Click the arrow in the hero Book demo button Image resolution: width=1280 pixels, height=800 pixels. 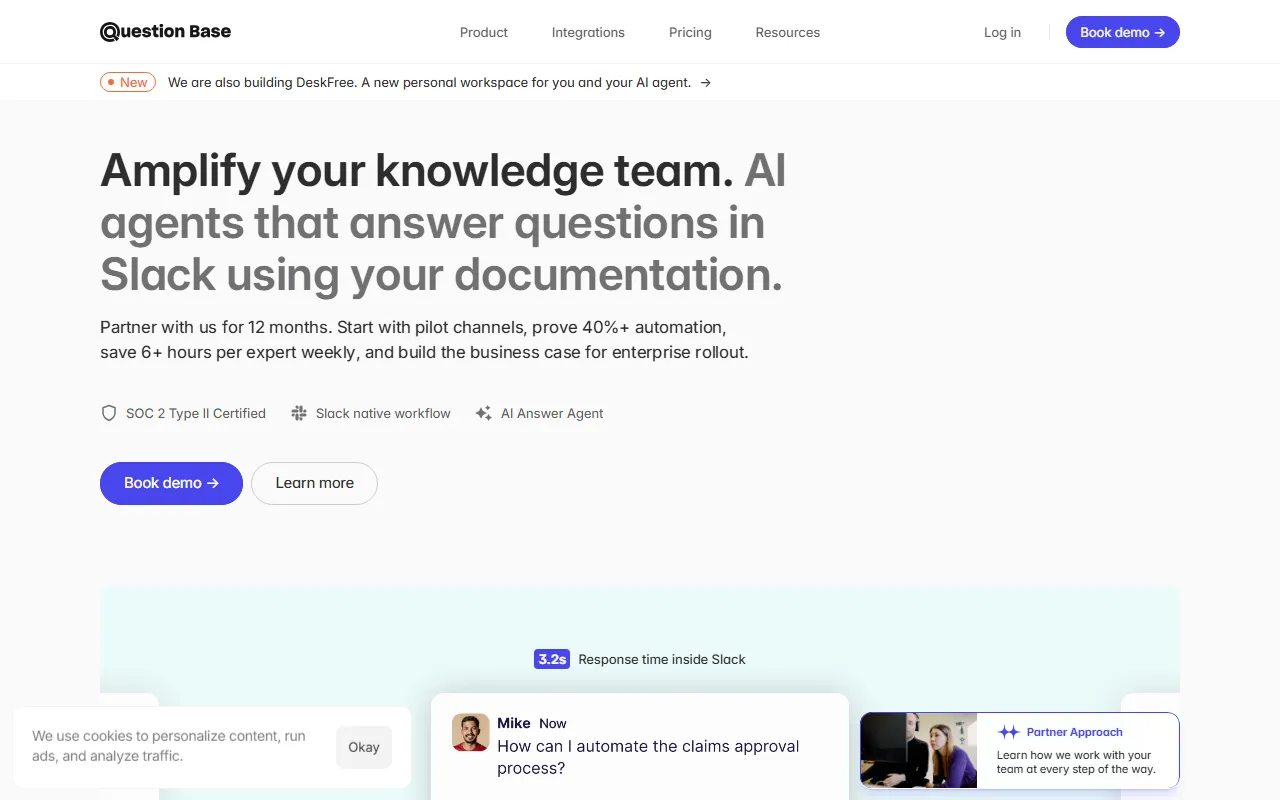pos(211,483)
